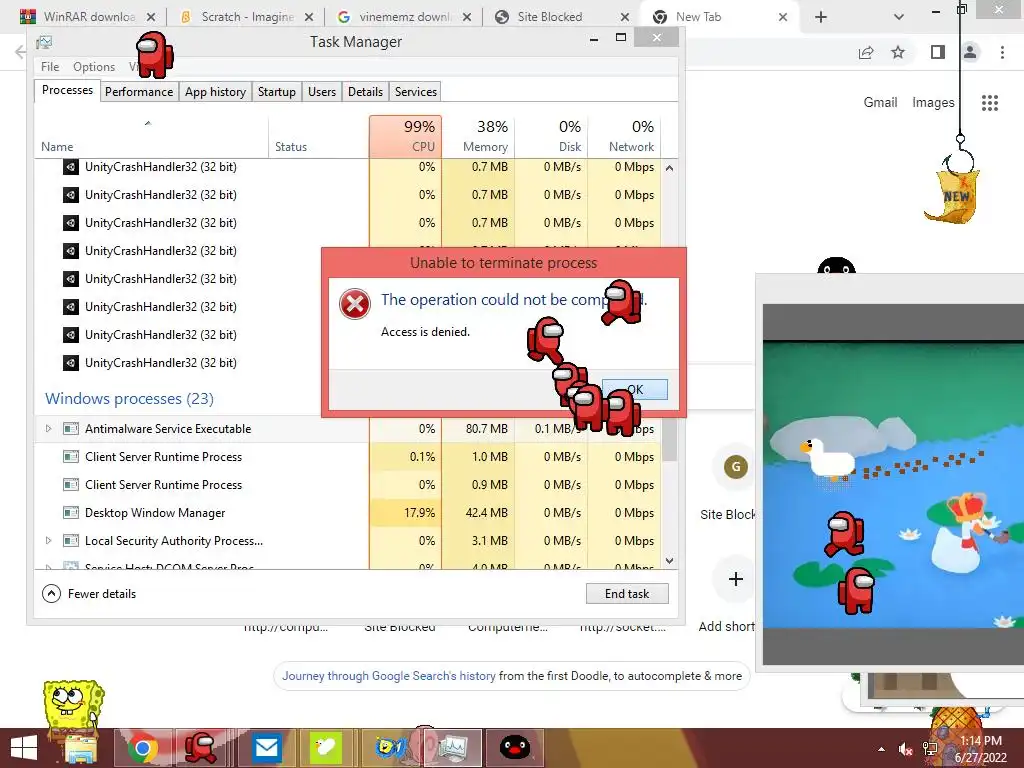This screenshot has width=1024, height=768.
Task: Click the Windows processes (23) group header
Action: (x=129, y=398)
